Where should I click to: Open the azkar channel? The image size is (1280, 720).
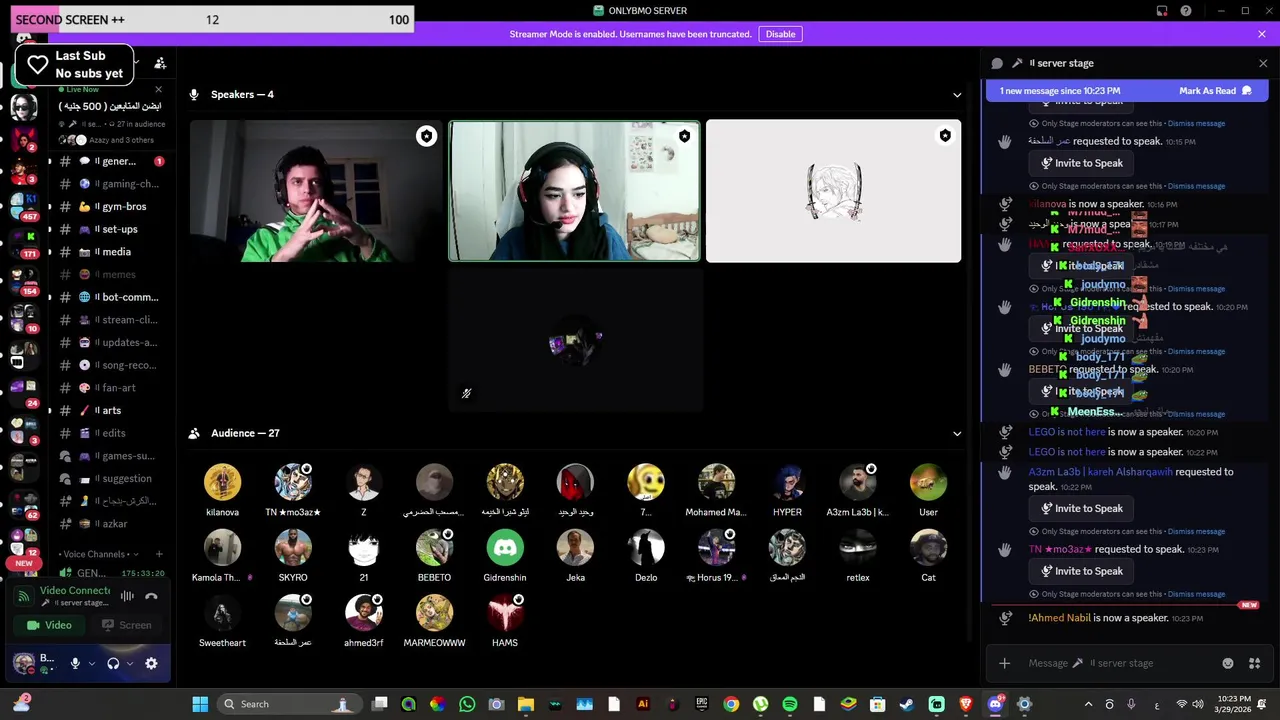[x=108, y=524]
